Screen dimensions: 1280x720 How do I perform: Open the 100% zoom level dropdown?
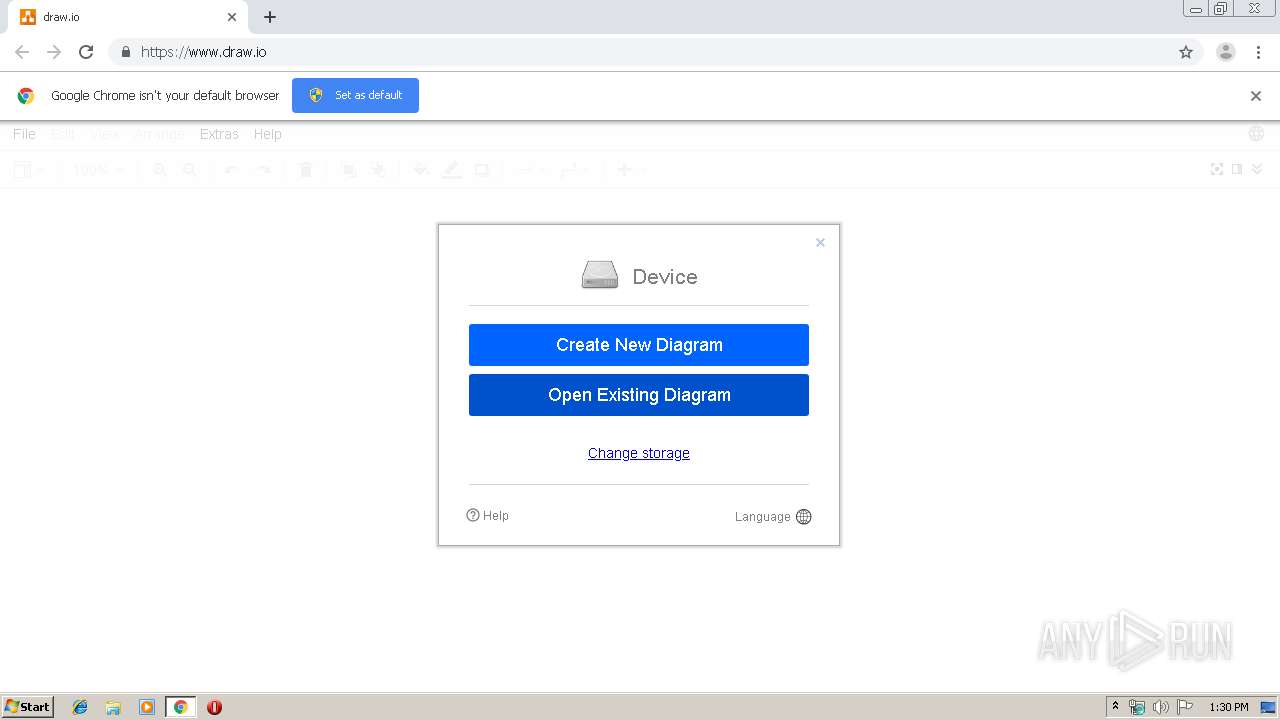coord(97,170)
